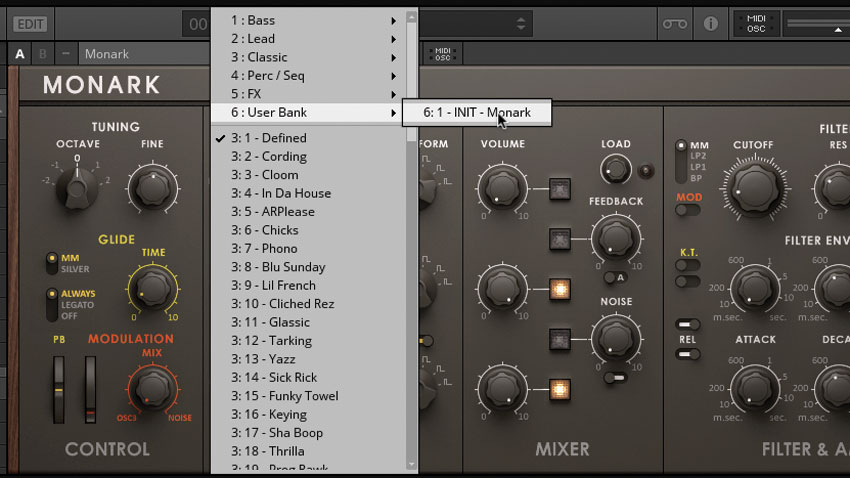Select preset 3: 17 - Sha Boop
850x478 pixels.
point(309,433)
